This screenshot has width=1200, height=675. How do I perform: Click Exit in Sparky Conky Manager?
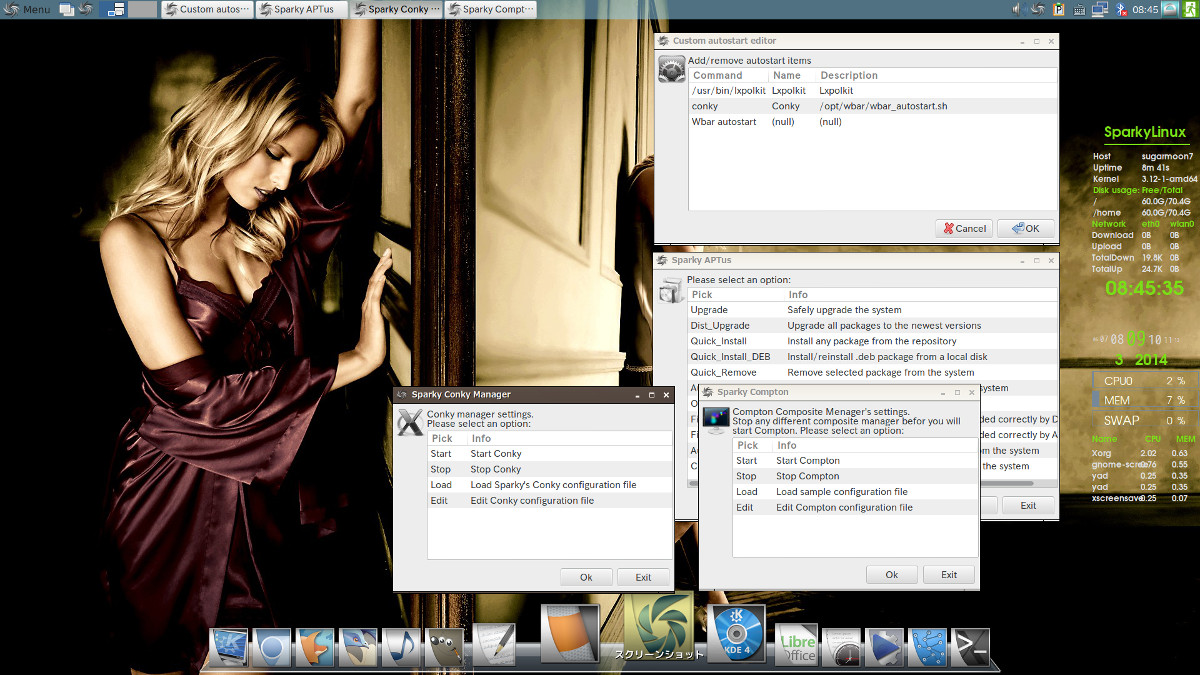click(x=643, y=577)
